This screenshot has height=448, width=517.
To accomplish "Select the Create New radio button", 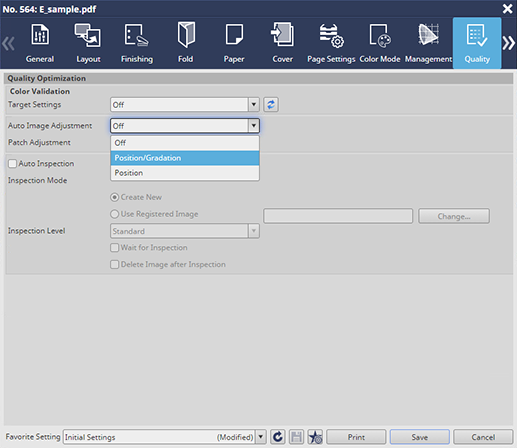I will (x=114, y=197).
